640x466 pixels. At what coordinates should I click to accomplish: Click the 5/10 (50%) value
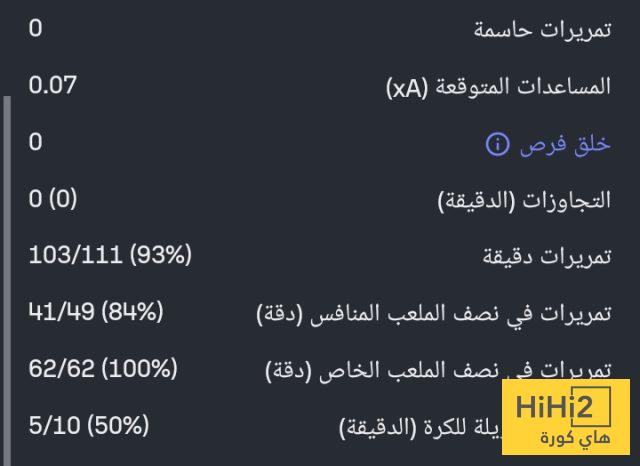click(x=89, y=426)
